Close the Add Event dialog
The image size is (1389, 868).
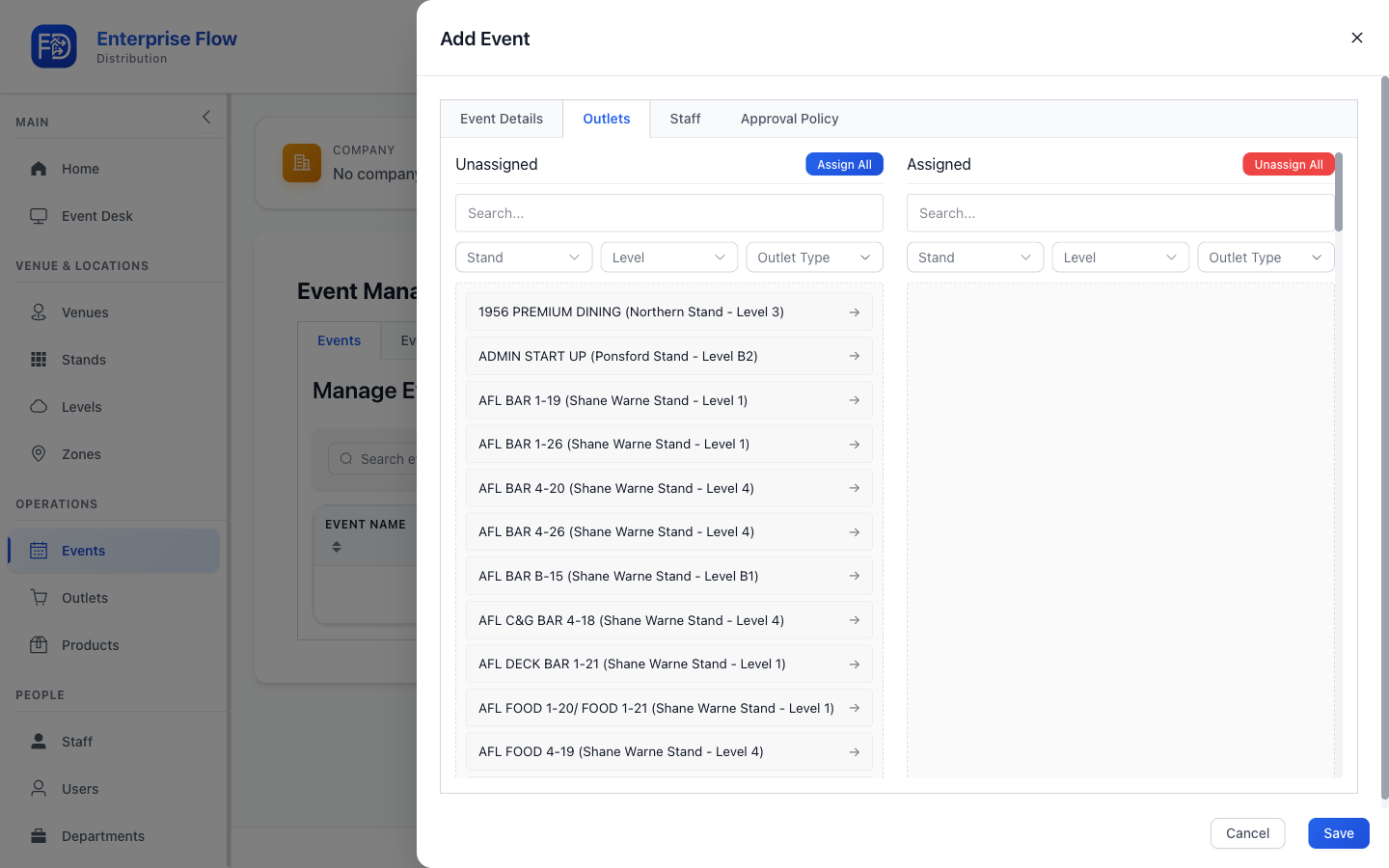[x=1357, y=38]
